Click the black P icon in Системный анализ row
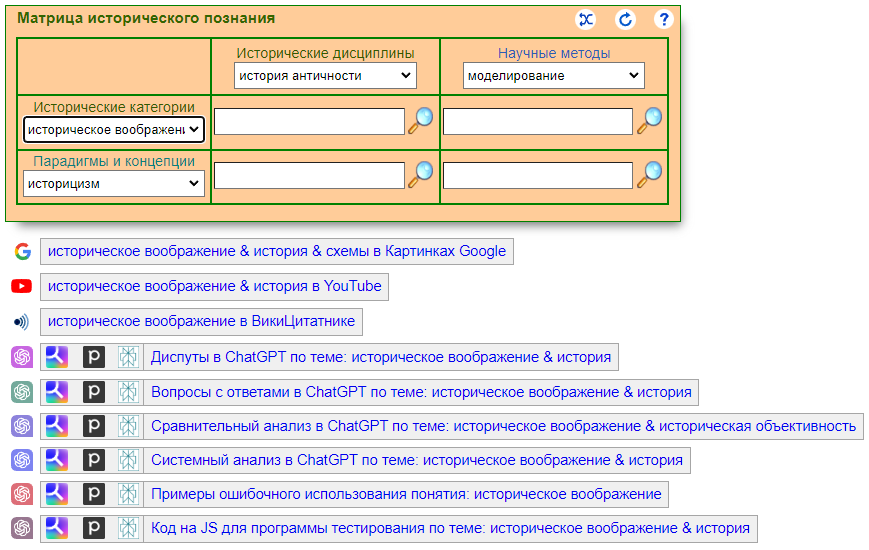Image resolution: width=869 pixels, height=550 pixels. (94, 460)
